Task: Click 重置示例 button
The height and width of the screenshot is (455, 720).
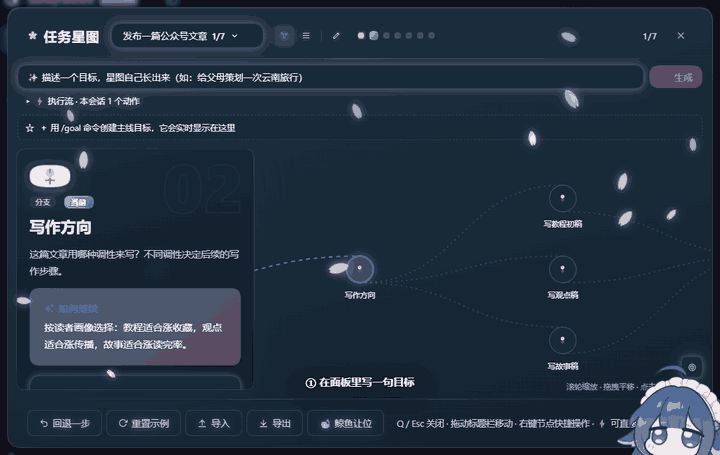Action: [x=144, y=423]
